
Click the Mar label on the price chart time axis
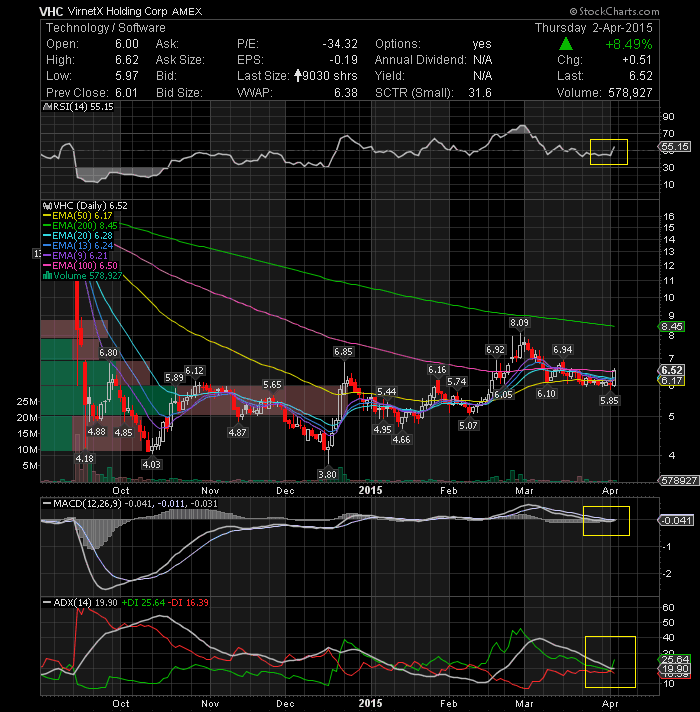click(x=524, y=491)
